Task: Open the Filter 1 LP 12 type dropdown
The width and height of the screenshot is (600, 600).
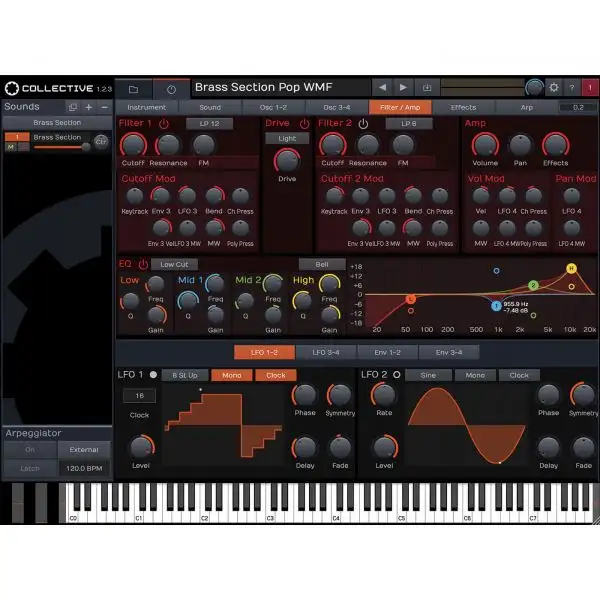Action: click(209, 124)
